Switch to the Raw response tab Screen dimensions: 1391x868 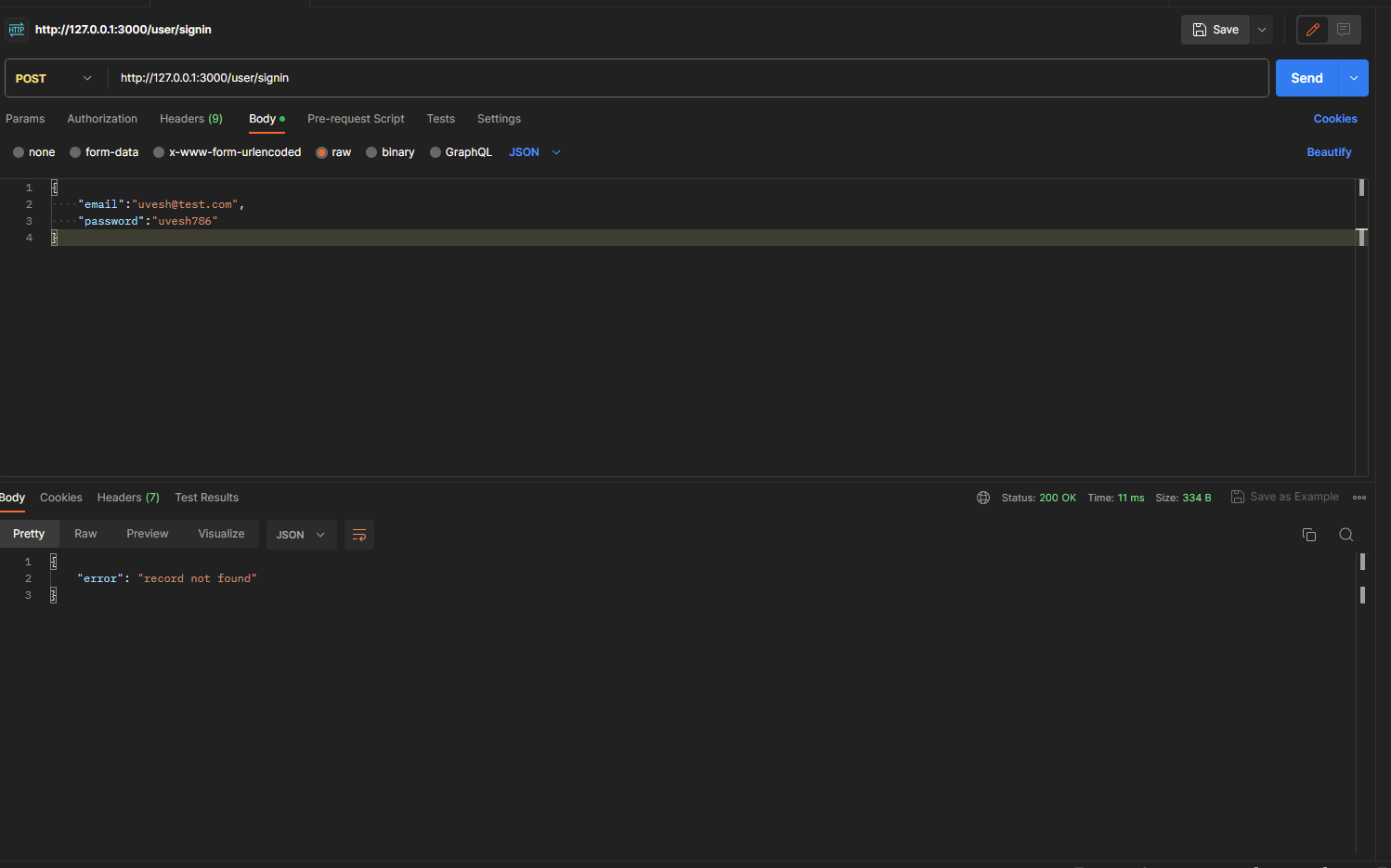pyautogui.click(x=84, y=533)
